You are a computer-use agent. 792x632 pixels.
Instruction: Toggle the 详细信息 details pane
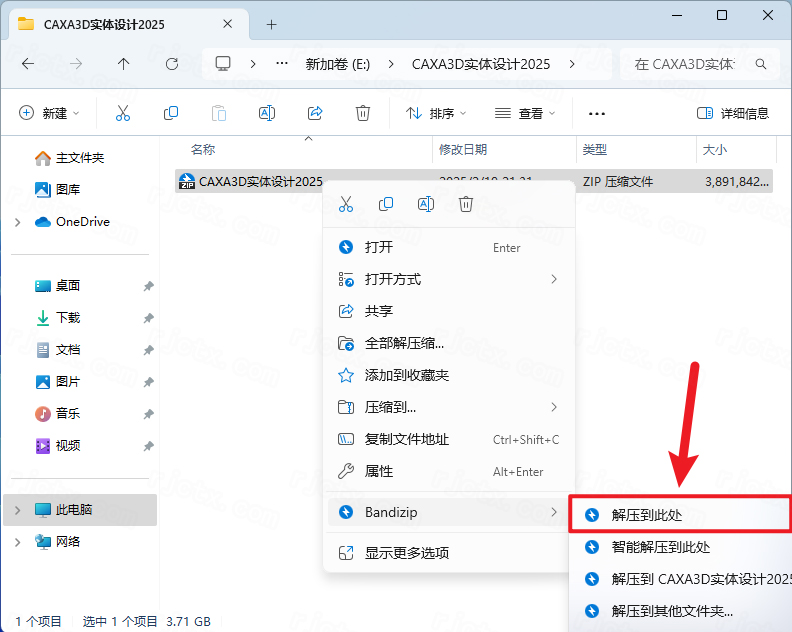pyautogui.click(x=732, y=113)
